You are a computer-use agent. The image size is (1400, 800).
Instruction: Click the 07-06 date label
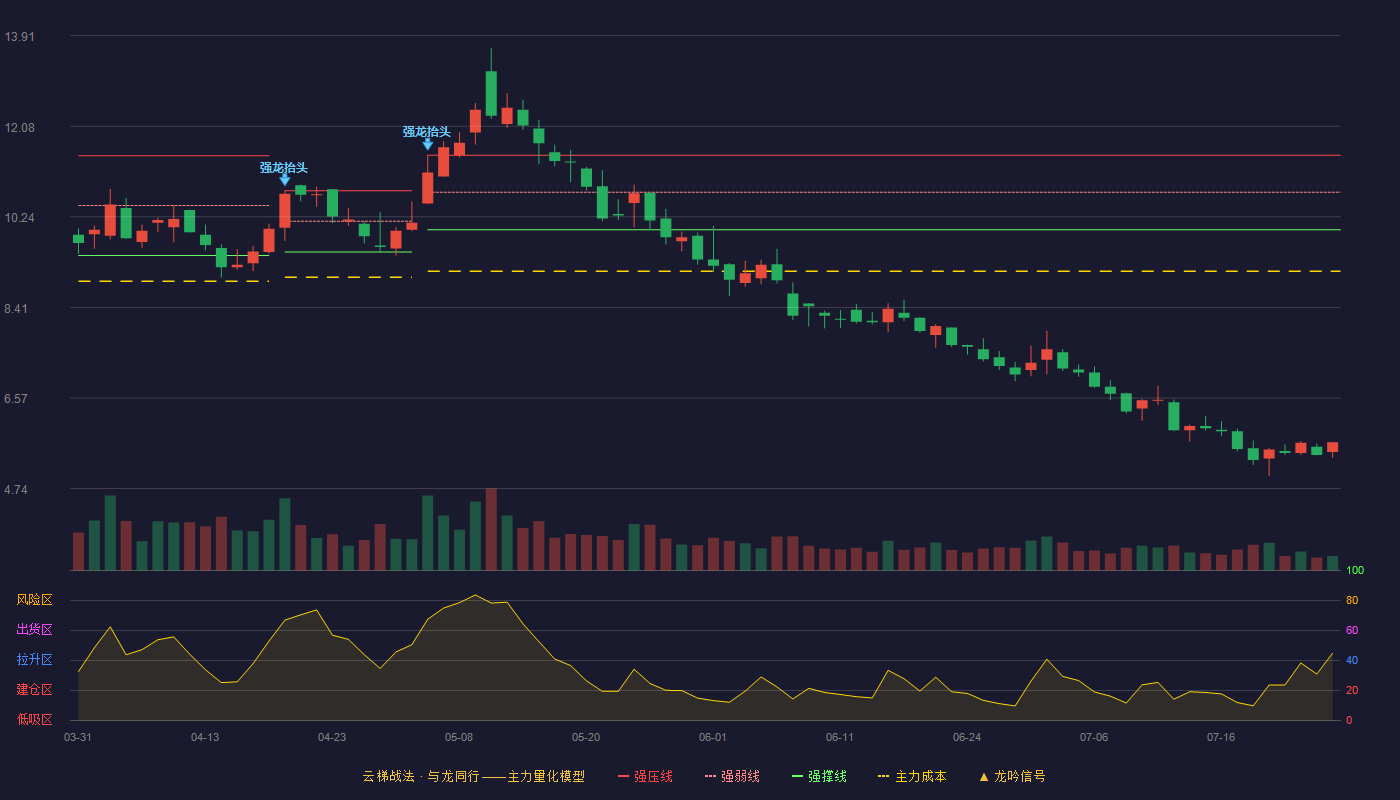pyautogui.click(x=1094, y=737)
